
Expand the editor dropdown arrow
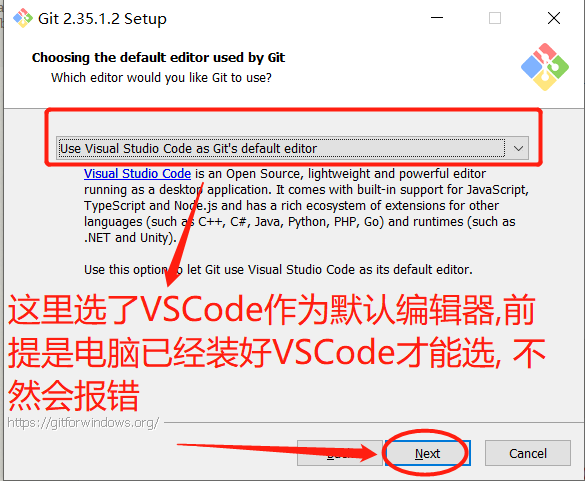pyautogui.click(x=518, y=148)
